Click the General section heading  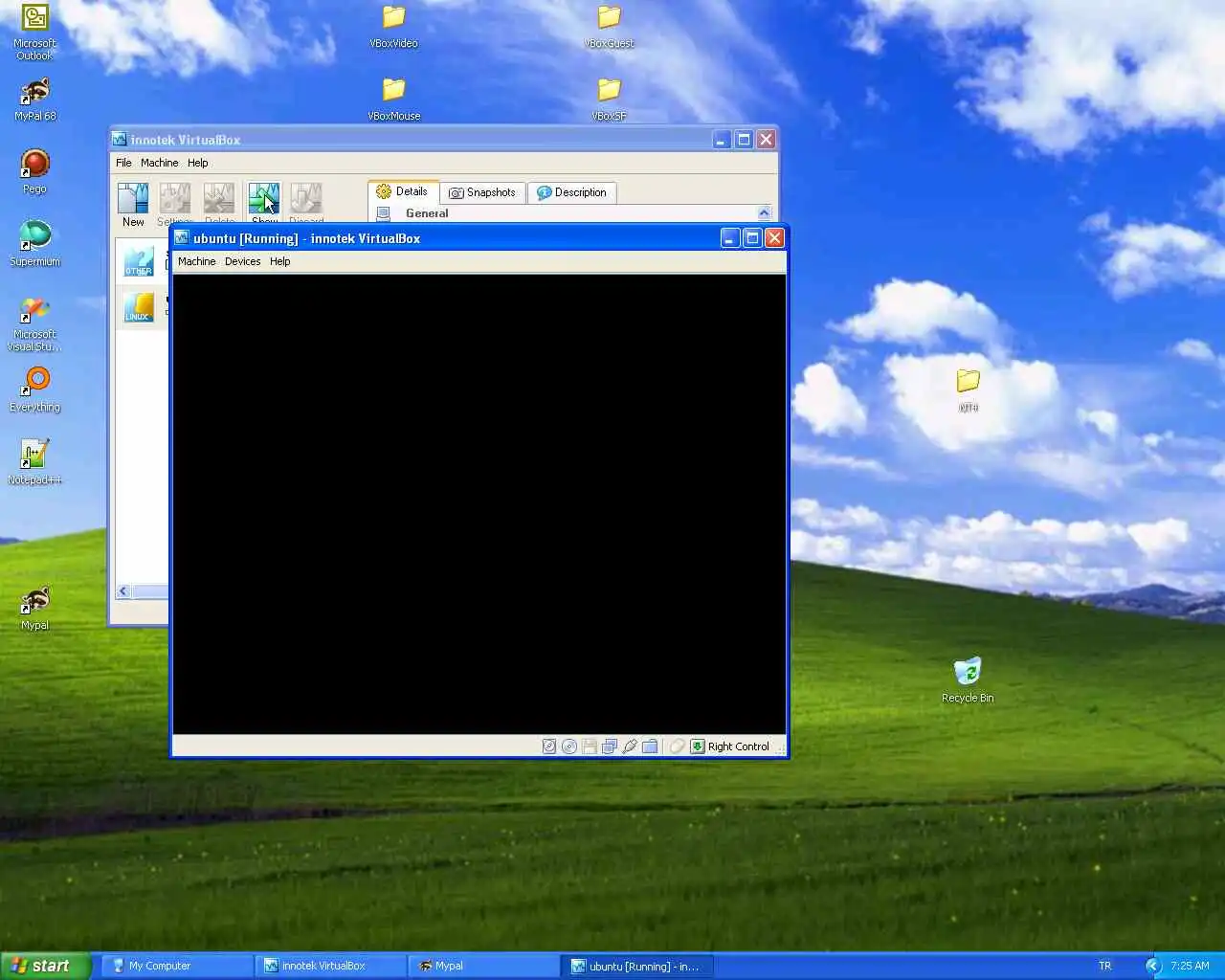[x=427, y=213]
